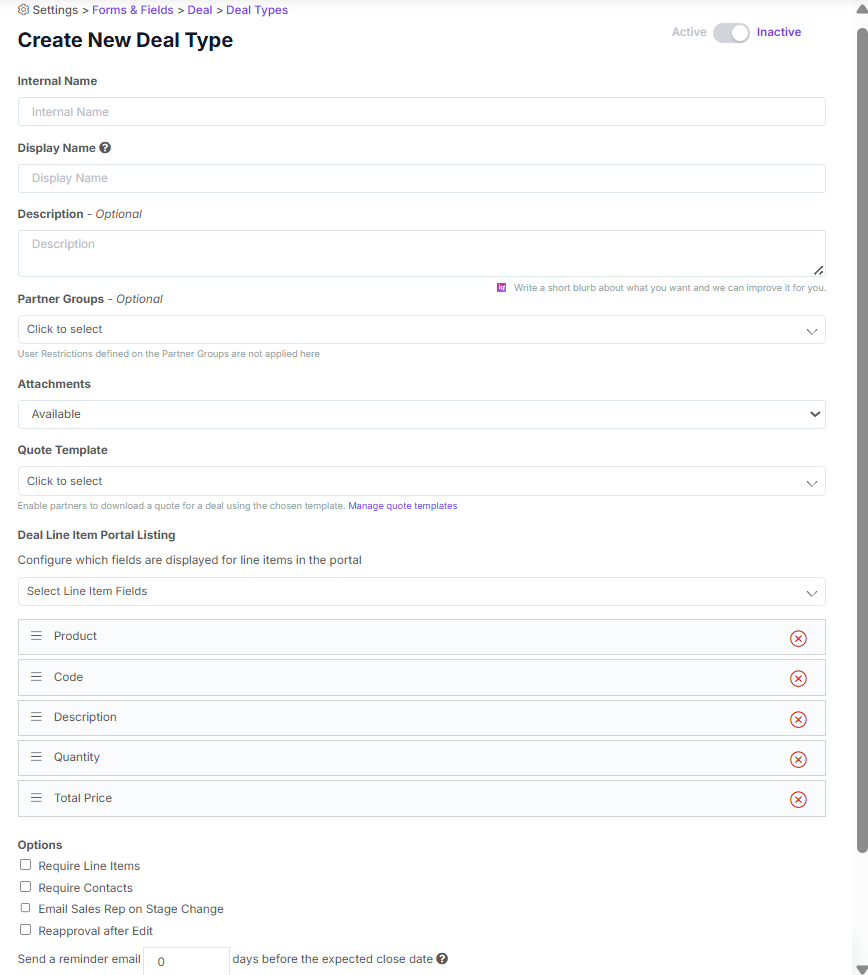The image size is (868, 975).
Task: Grab the drag handle for Description row
Action: (x=37, y=717)
